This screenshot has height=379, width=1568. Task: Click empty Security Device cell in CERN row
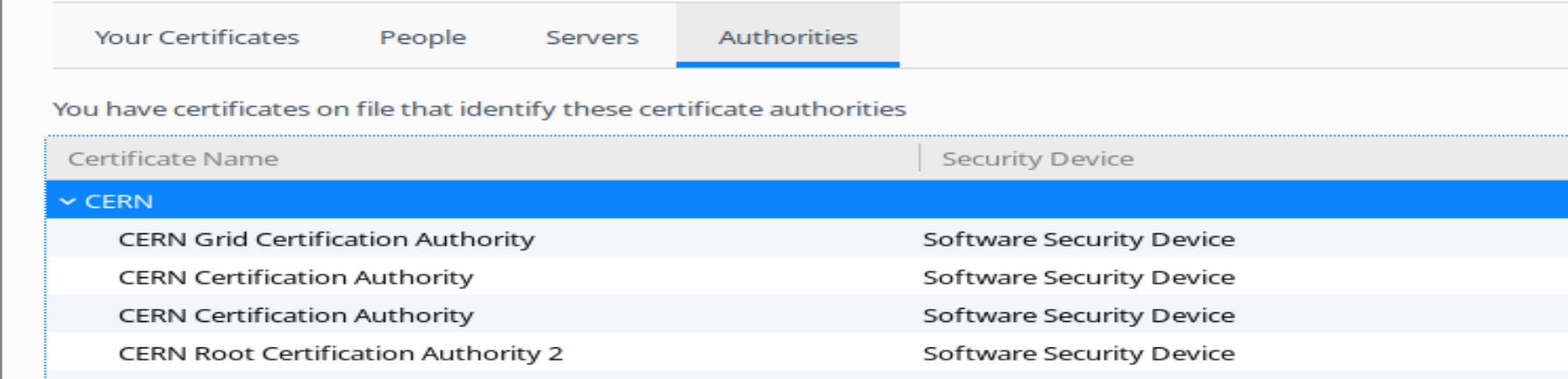point(1141,202)
